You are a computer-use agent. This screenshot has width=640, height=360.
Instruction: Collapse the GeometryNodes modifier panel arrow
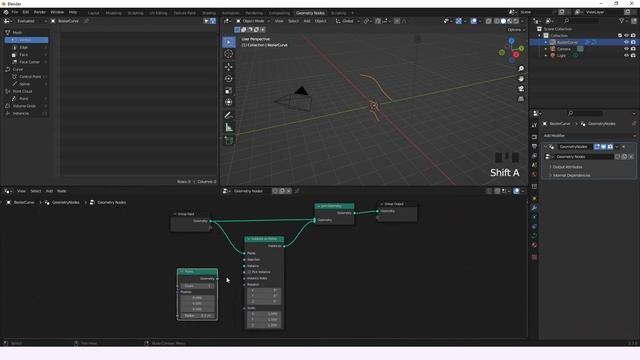click(545, 147)
